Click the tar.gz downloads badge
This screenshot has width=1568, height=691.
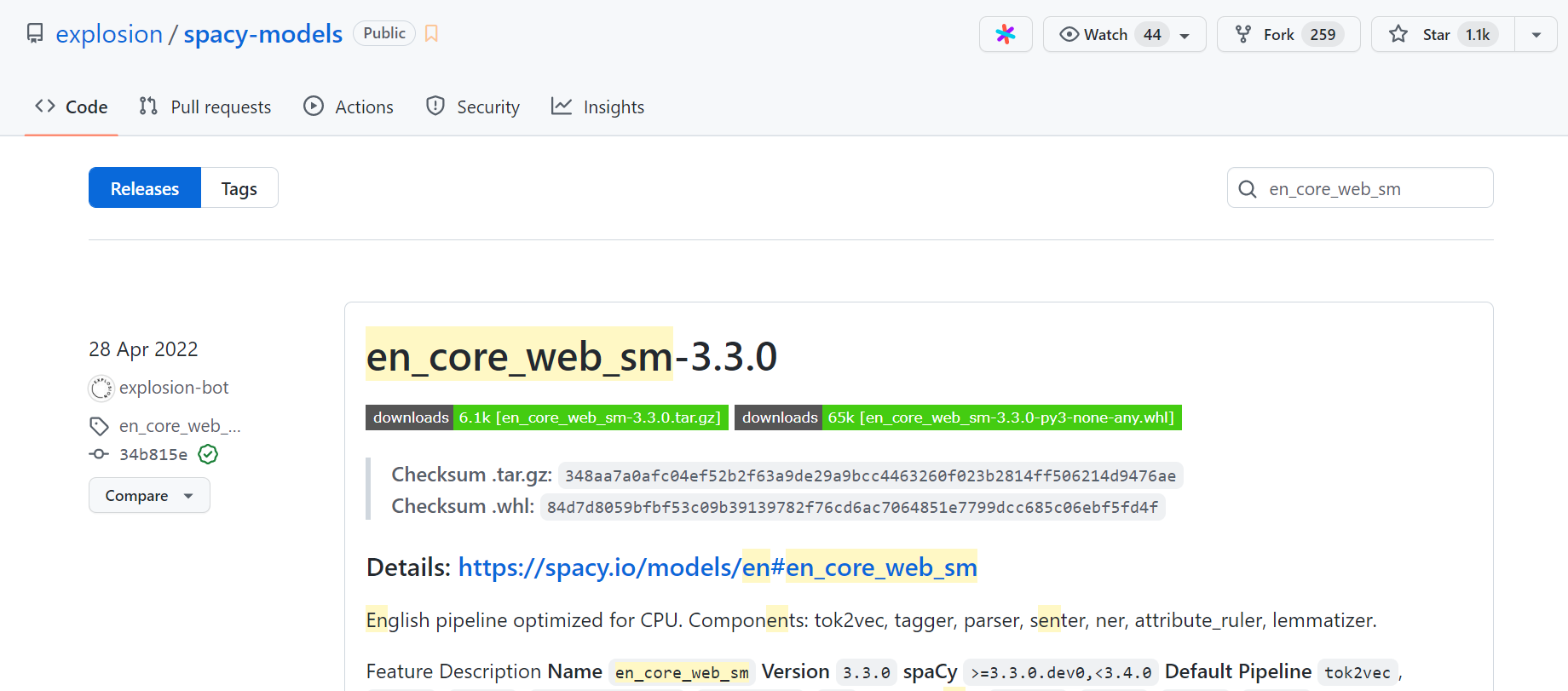pos(547,417)
